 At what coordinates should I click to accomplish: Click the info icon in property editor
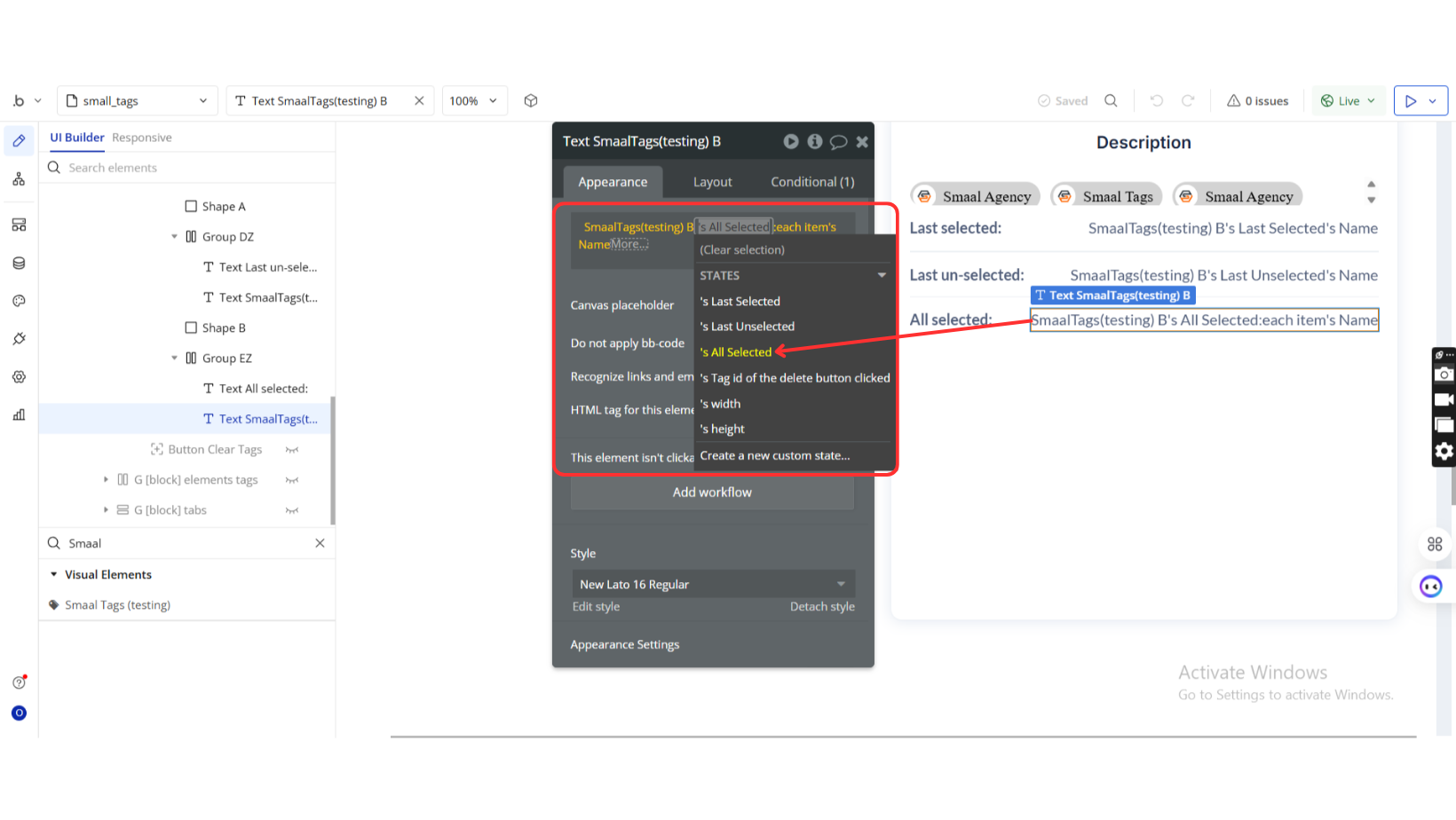click(x=814, y=142)
